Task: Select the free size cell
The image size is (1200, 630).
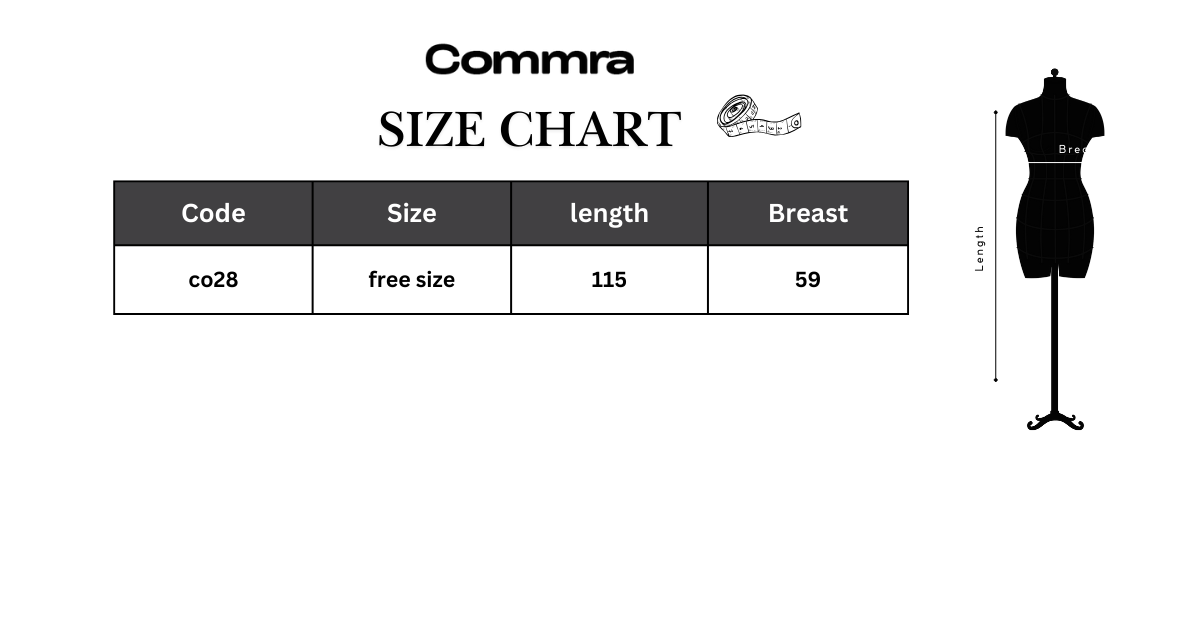Action: 412,280
